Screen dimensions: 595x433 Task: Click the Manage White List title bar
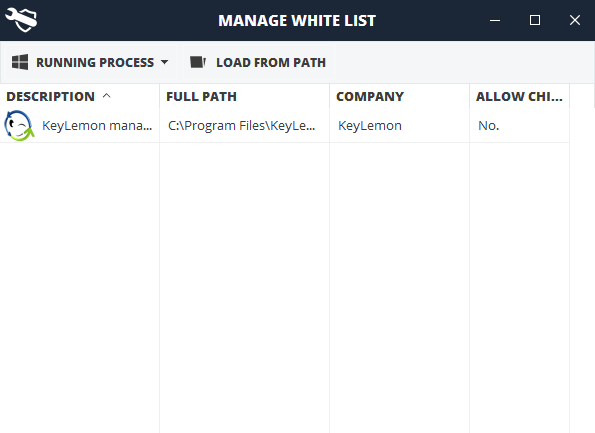coord(297,20)
